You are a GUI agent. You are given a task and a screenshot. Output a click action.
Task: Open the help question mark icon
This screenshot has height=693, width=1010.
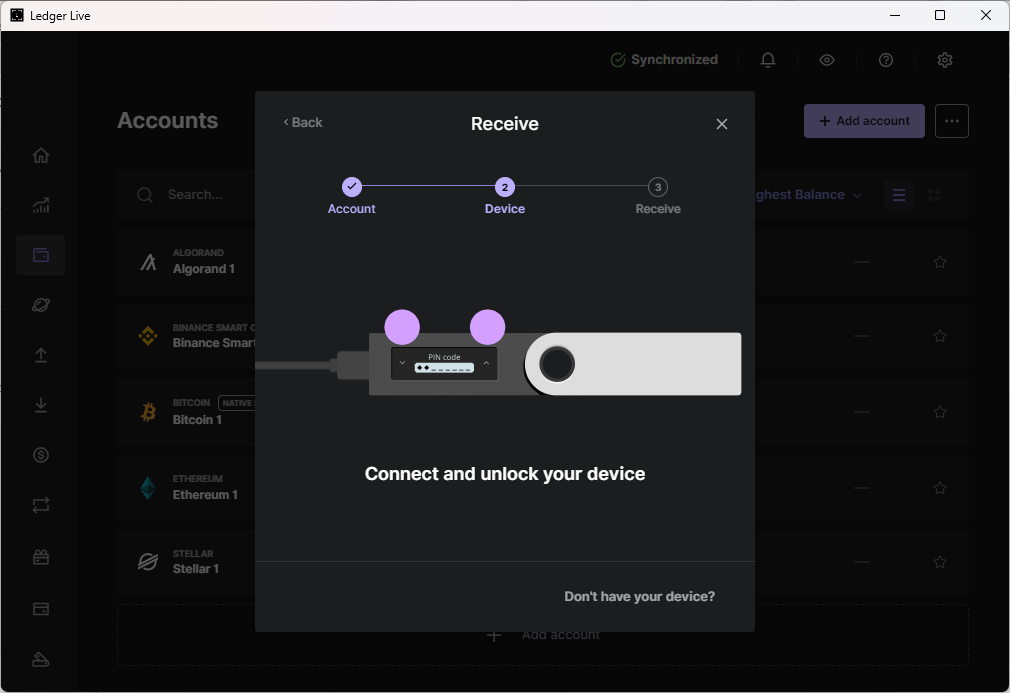click(x=886, y=60)
